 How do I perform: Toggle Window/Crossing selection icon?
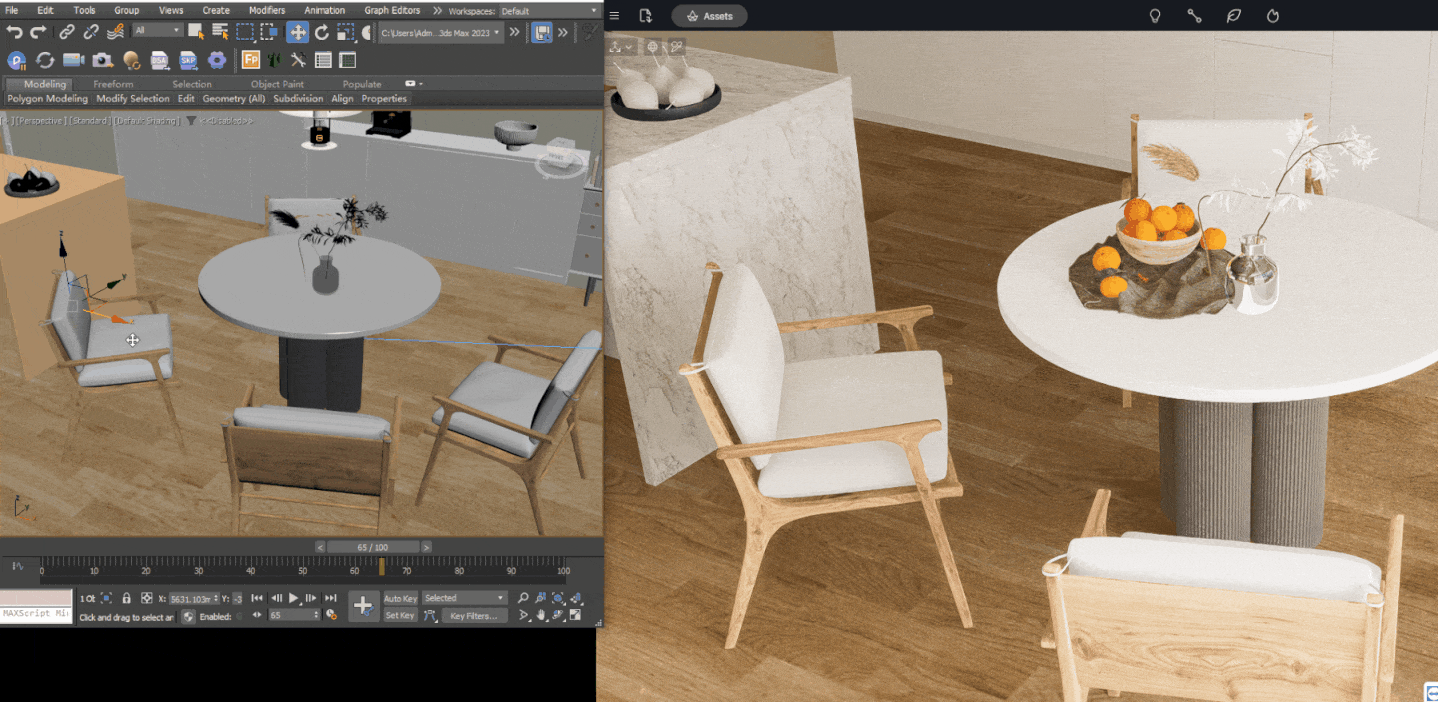(x=269, y=32)
